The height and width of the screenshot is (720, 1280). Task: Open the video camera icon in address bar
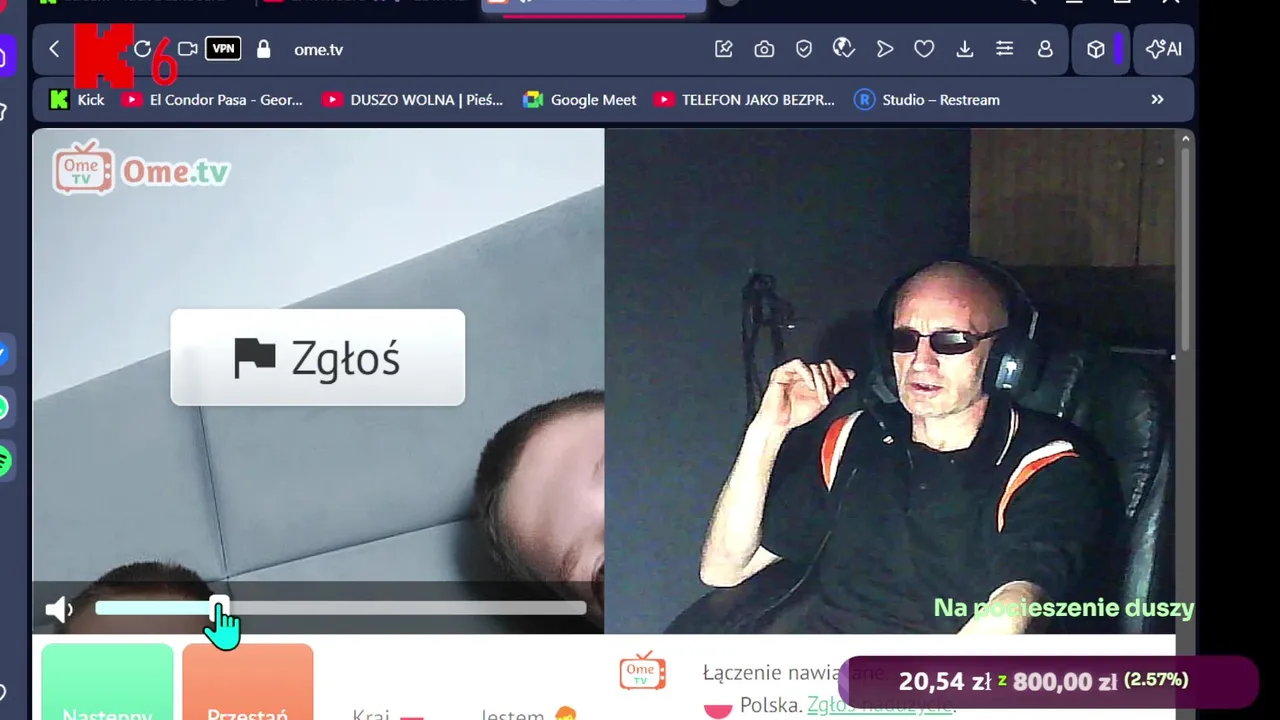[187, 49]
